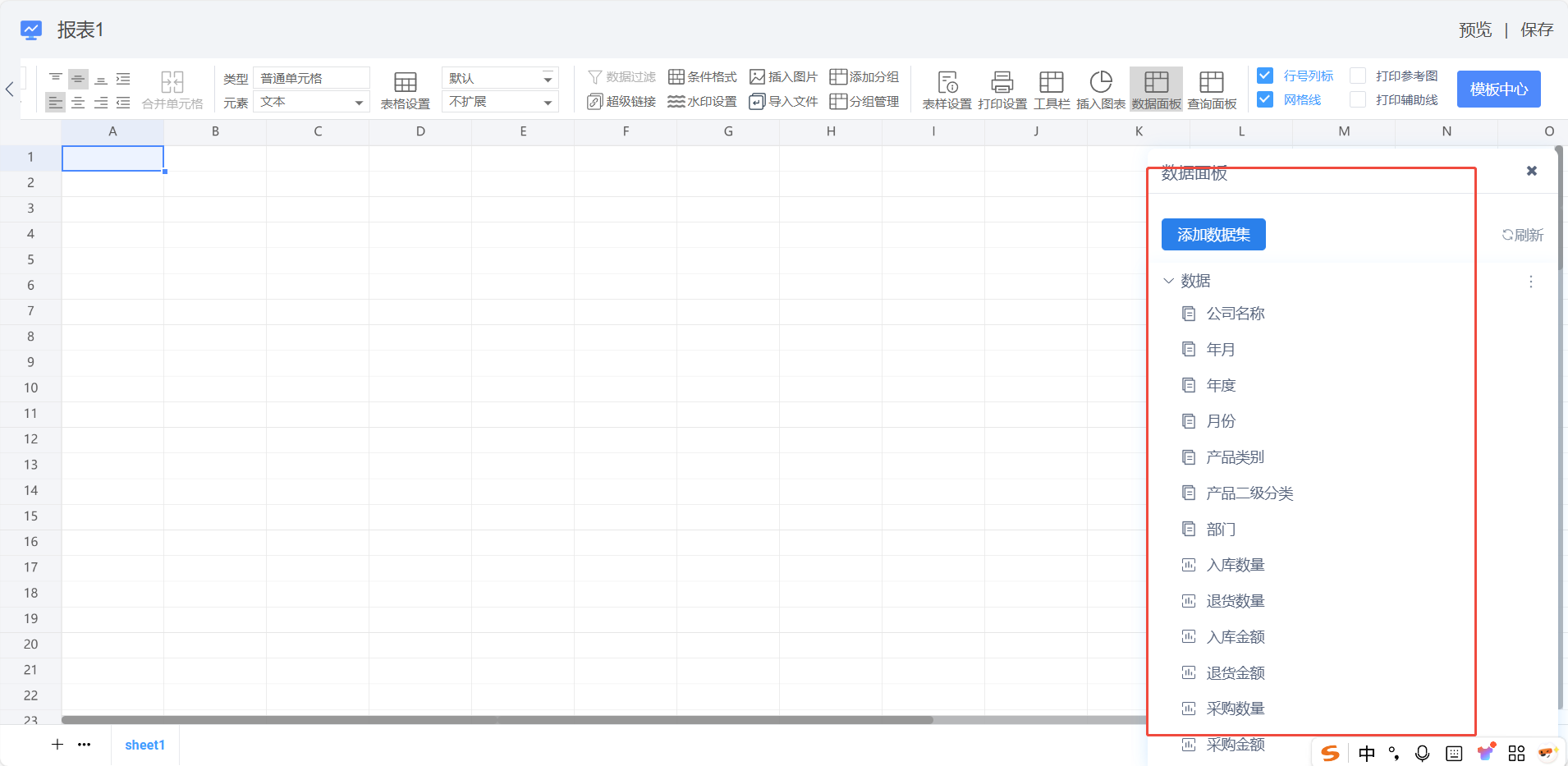Toggle the 数据面板 data panel icon
The image size is (1568, 766).
1156,89
